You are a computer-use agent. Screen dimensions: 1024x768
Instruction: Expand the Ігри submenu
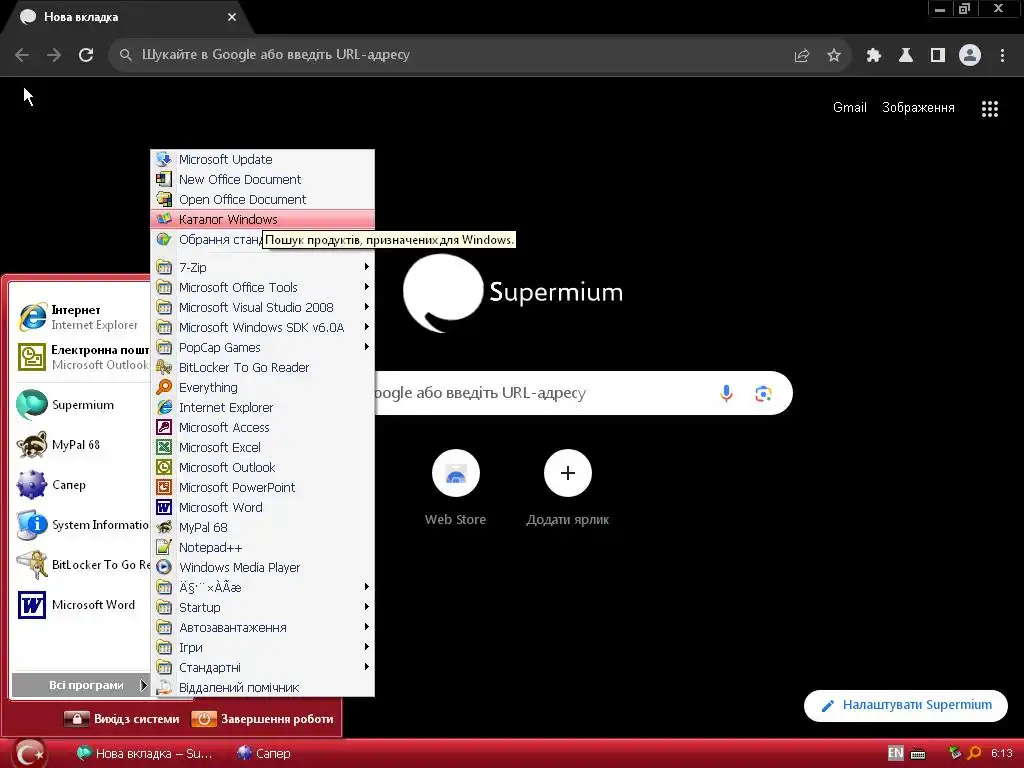[263, 647]
